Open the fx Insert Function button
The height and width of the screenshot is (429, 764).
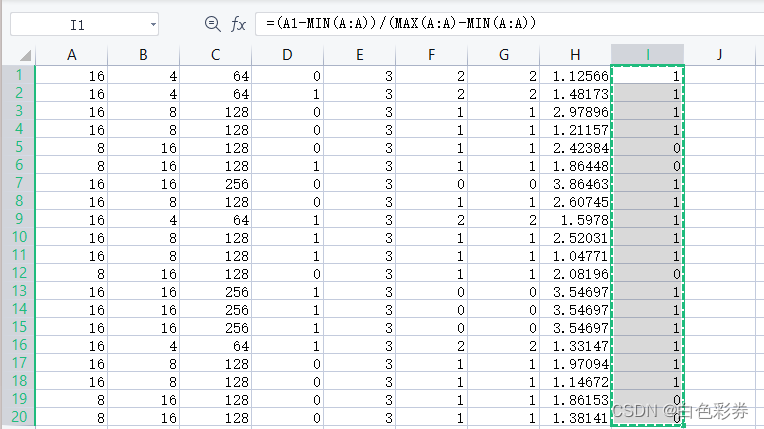click(x=238, y=23)
